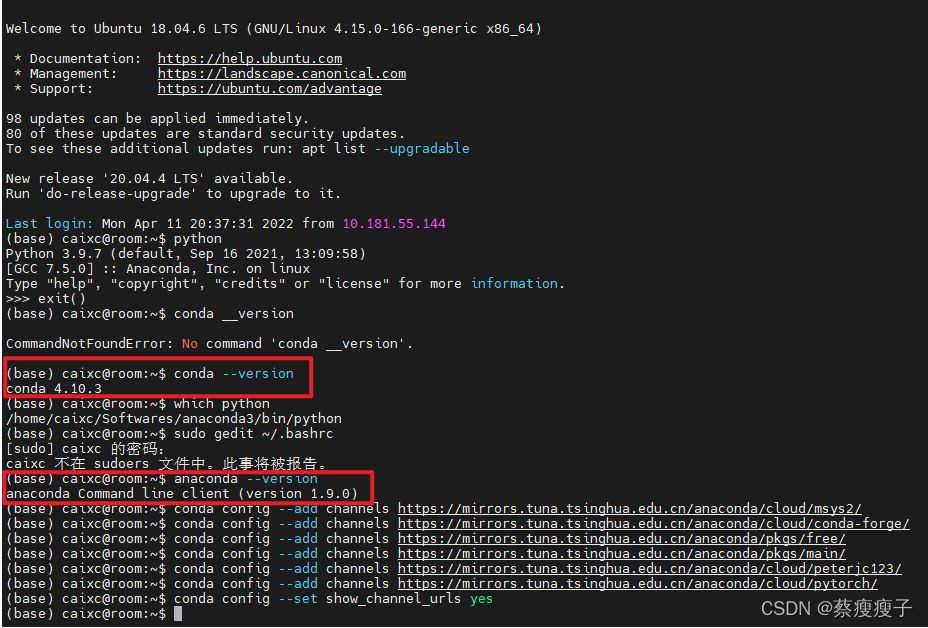Viewport: 928px width, 628px height.
Task: Open the landscape.canonical.com management link
Action: [x=282, y=74]
